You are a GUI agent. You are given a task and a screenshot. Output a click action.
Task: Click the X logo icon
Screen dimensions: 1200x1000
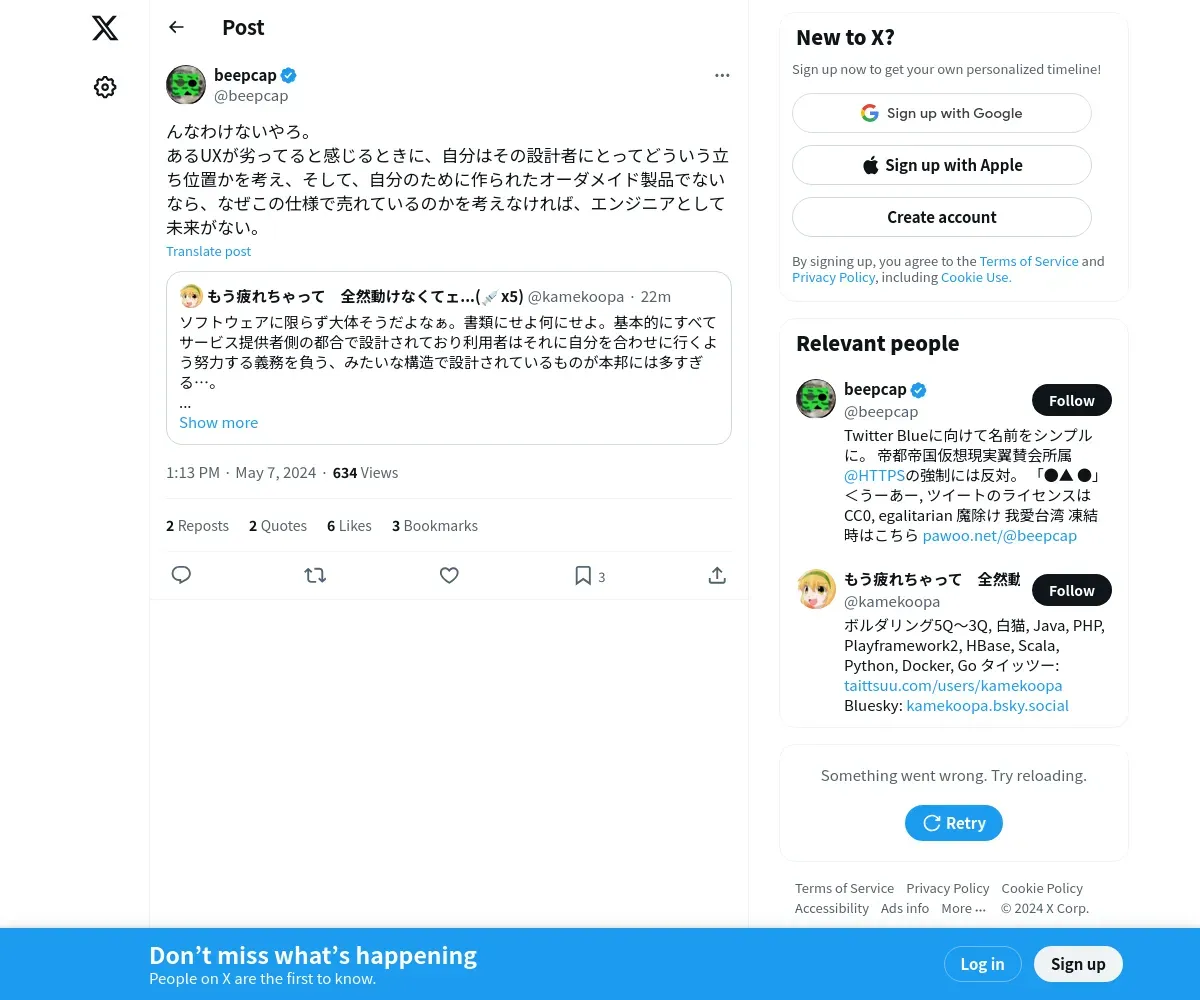105,28
